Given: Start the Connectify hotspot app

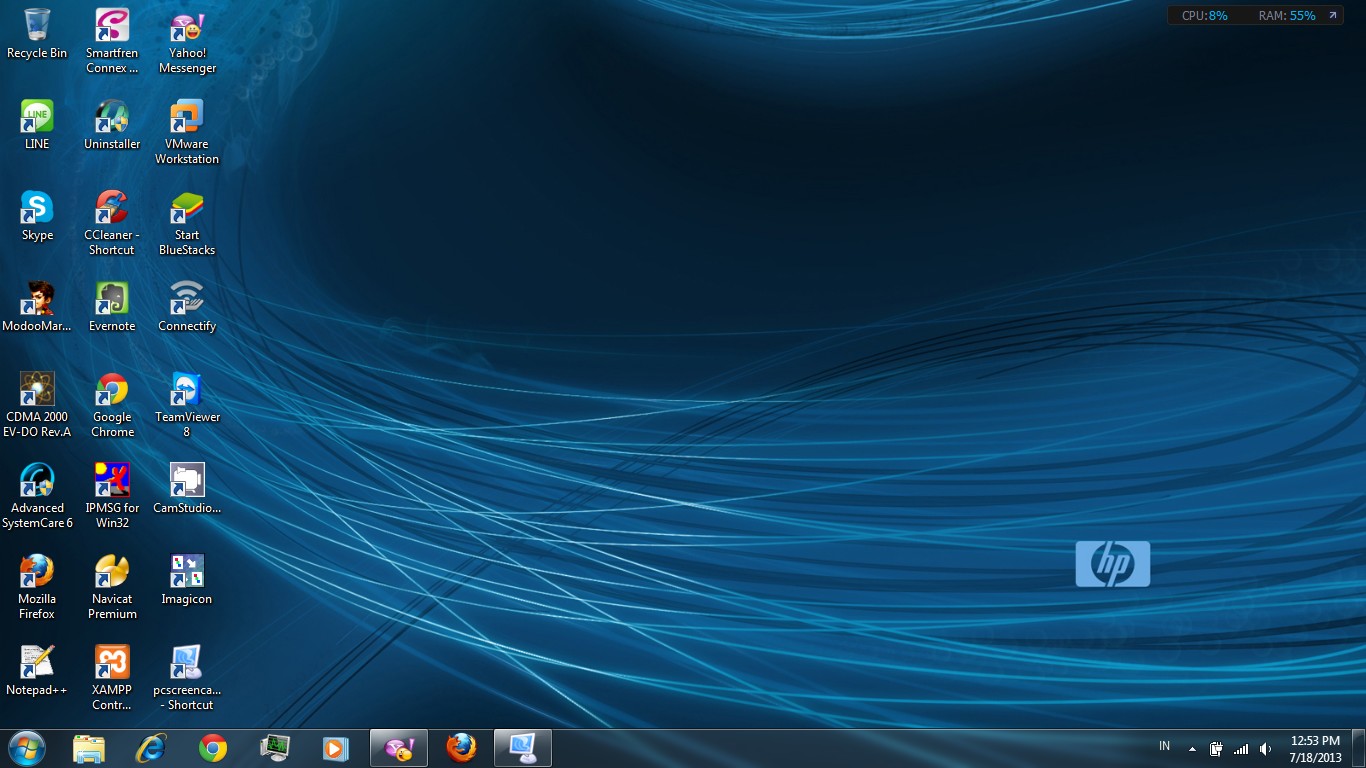Looking at the screenshot, I should coord(186,299).
